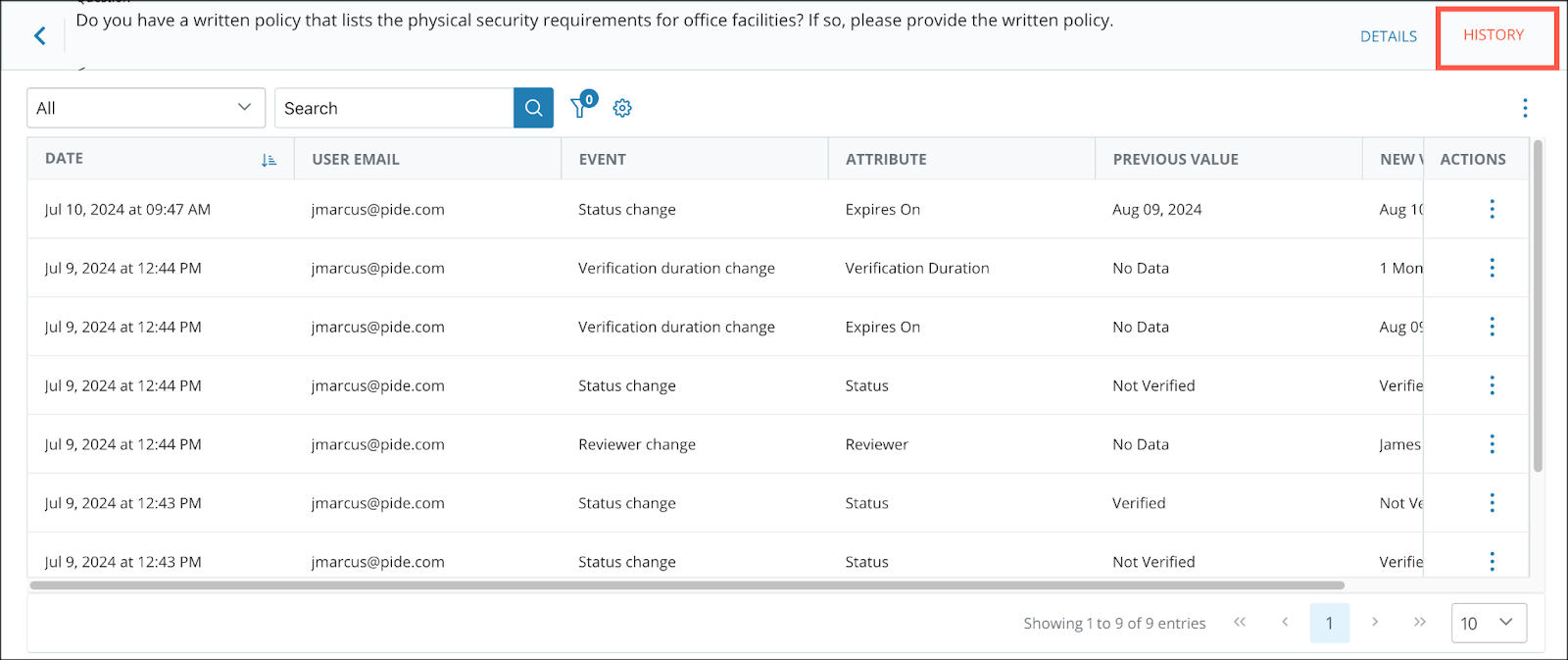This screenshot has height=660, width=1568.
Task: Open the filter funnel icon
Action: tap(581, 106)
